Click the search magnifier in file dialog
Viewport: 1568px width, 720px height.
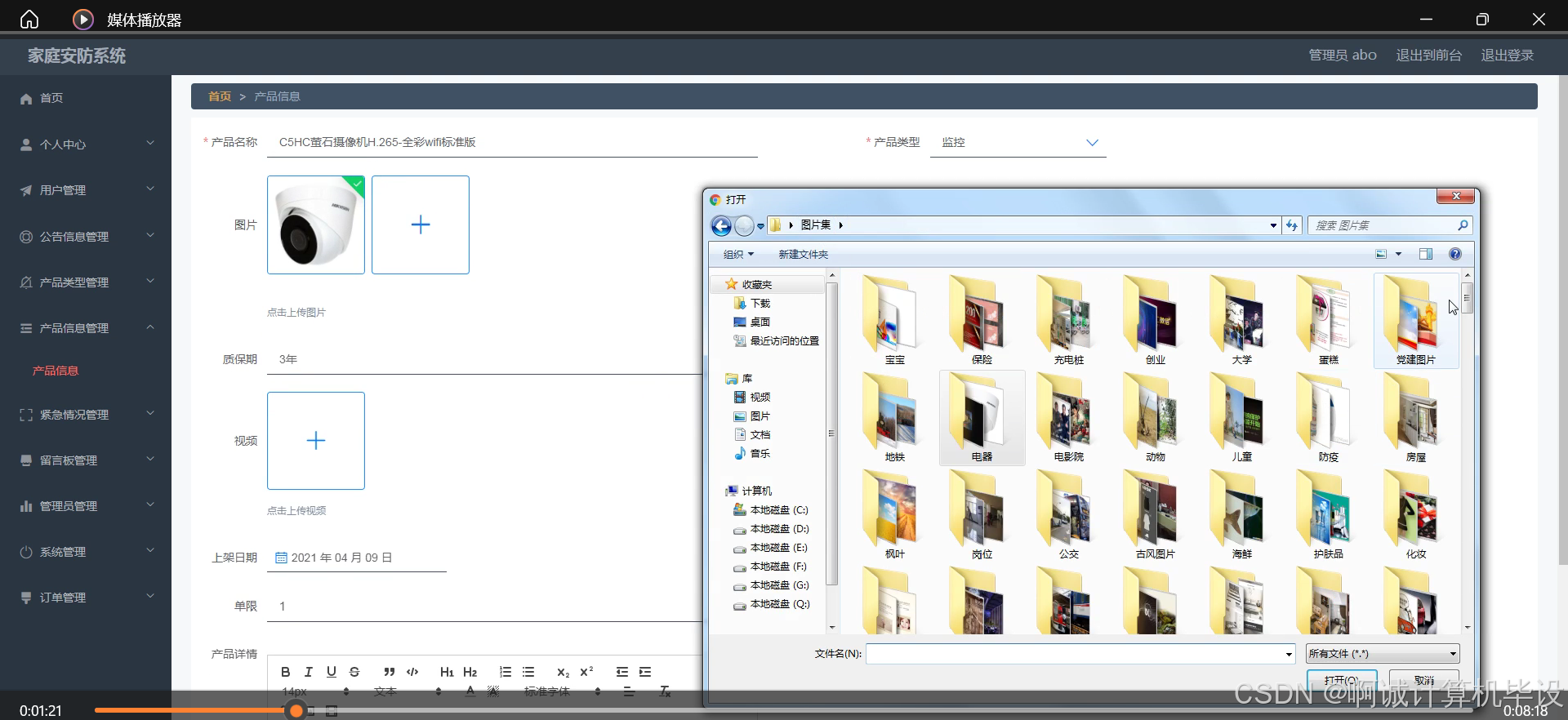click(1463, 225)
